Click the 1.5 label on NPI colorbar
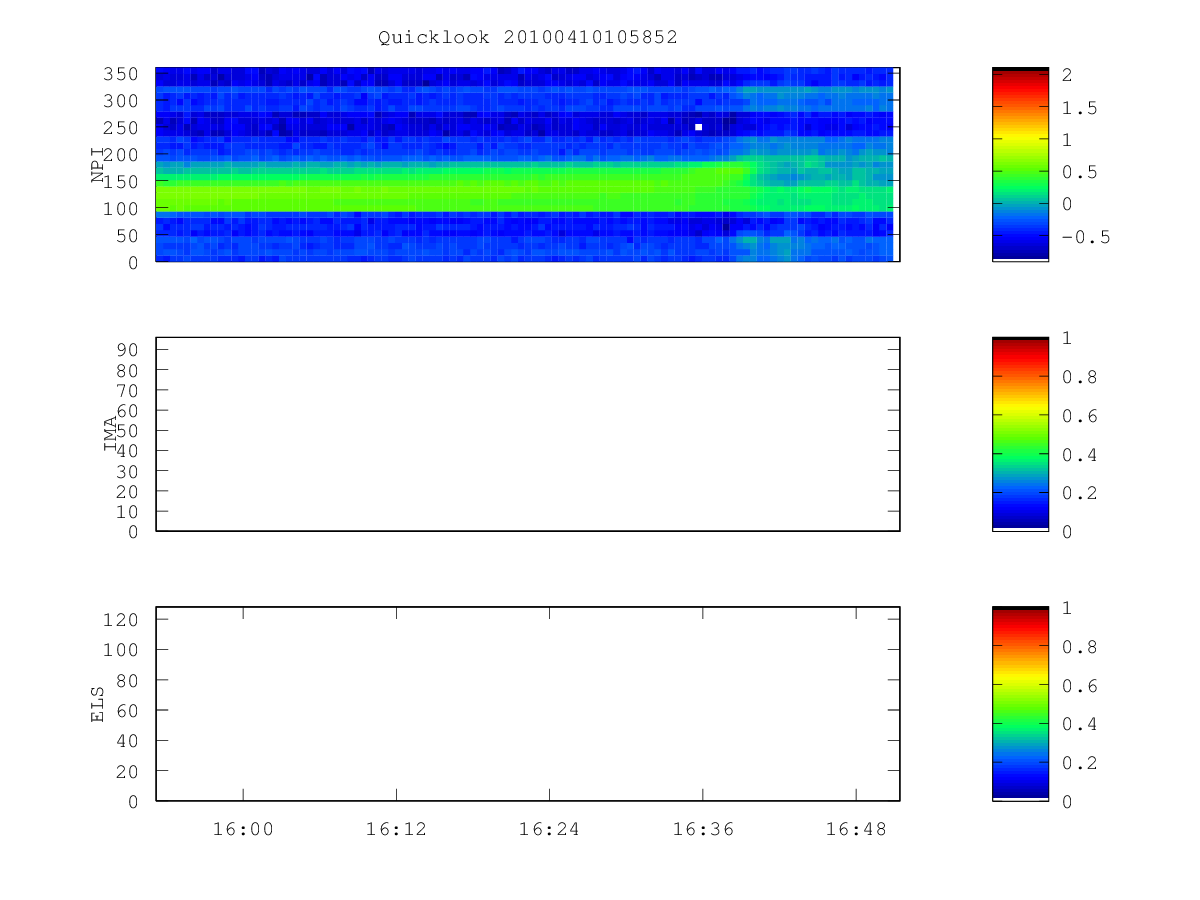The height and width of the screenshot is (900, 1200). click(x=1080, y=108)
